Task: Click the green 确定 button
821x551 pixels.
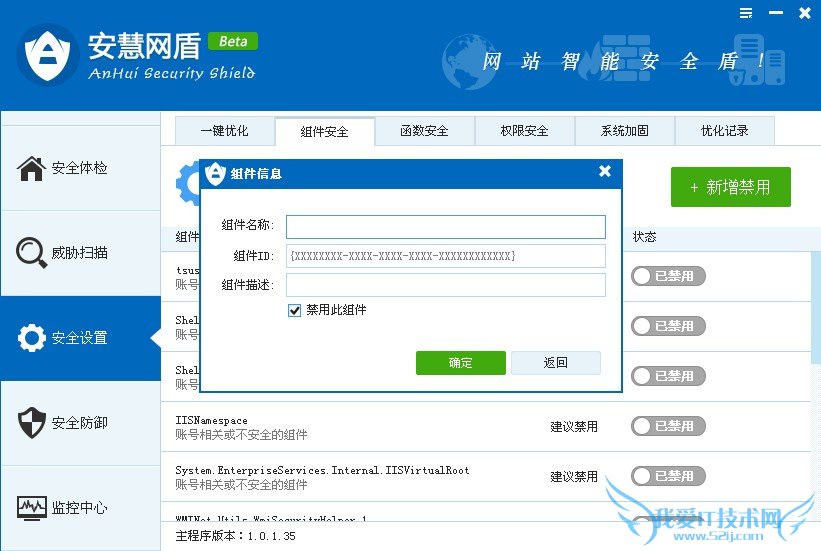Action: point(461,363)
